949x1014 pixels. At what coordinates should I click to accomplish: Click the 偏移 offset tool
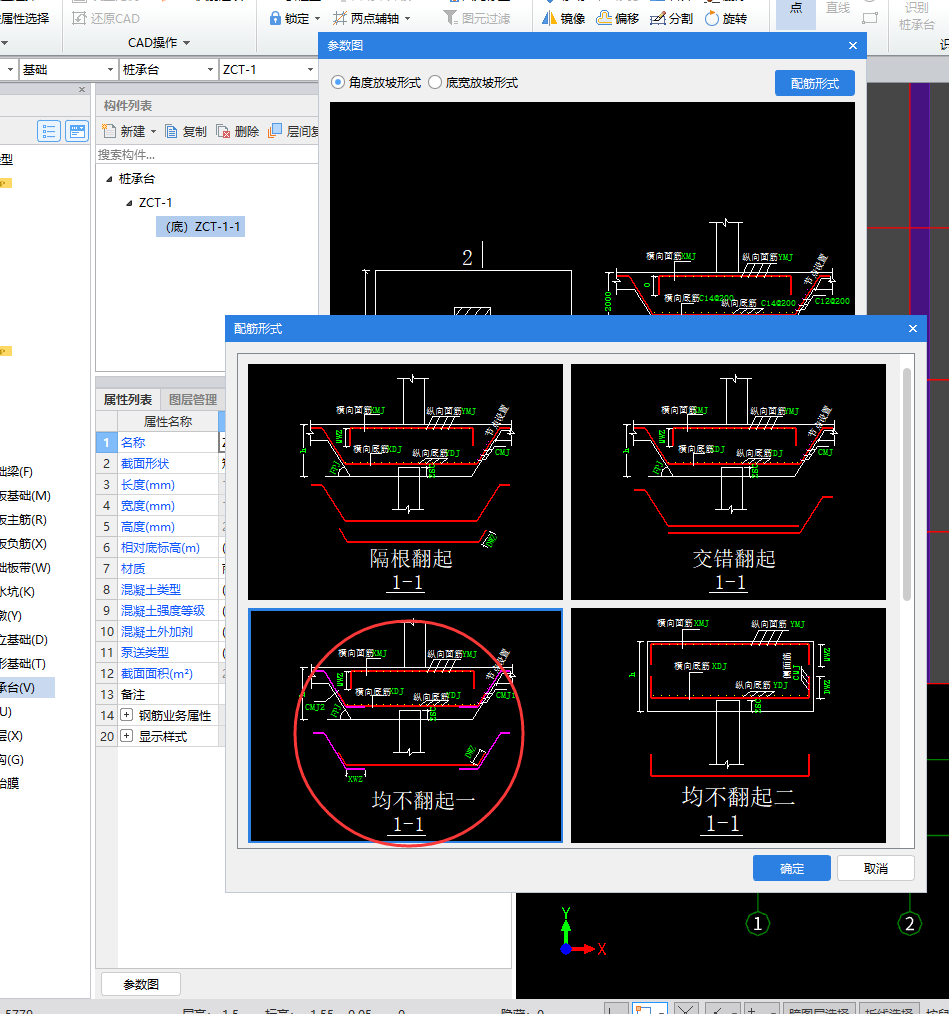(x=618, y=18)
